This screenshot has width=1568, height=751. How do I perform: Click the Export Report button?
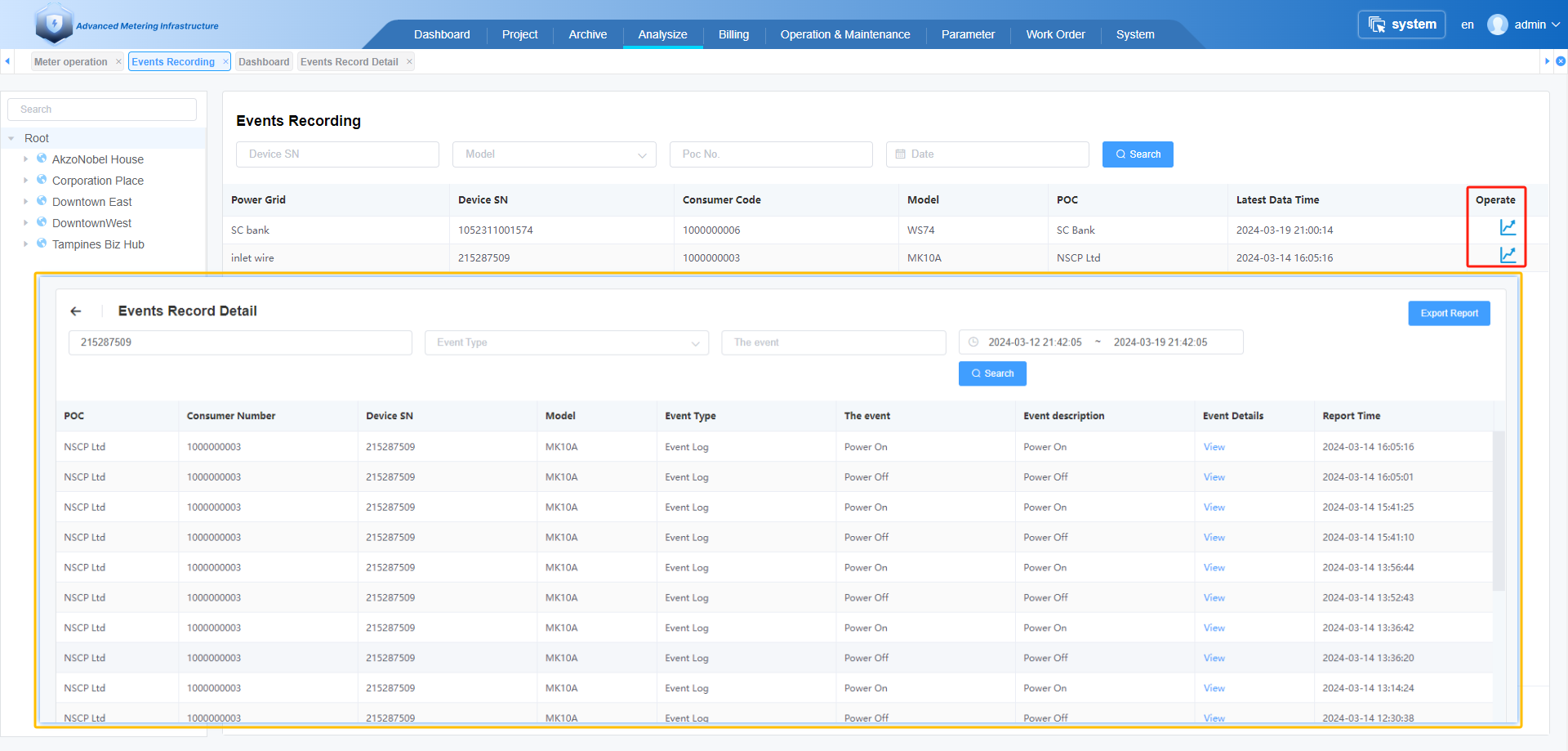pyautogui.click(x=1449, y=313)
